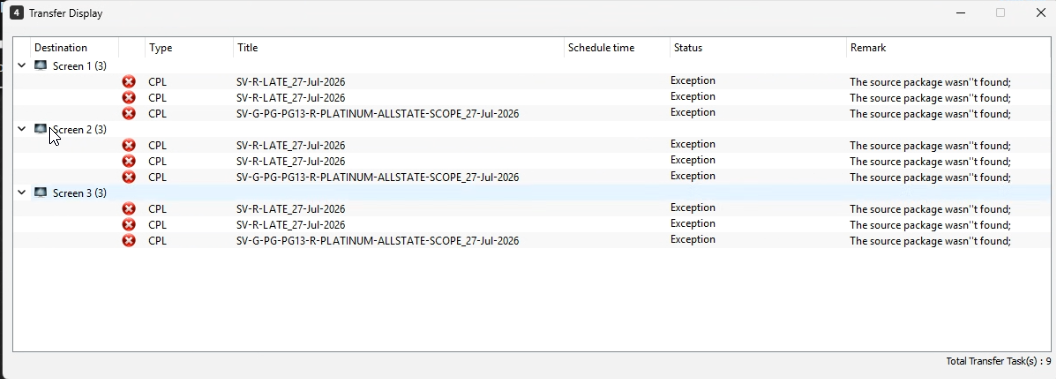The image size is (1056, 379).
Task: Click the Screen 1 monitor icon
Action: (x=41, y=66)
